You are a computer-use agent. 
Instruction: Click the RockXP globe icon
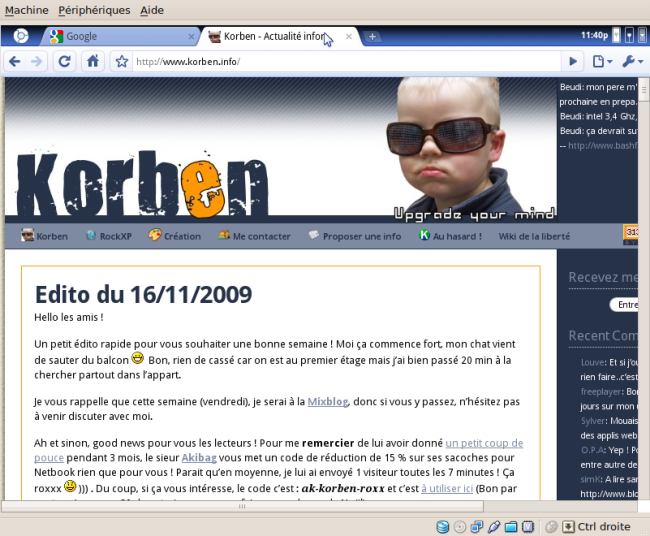(x=91, y=235)
